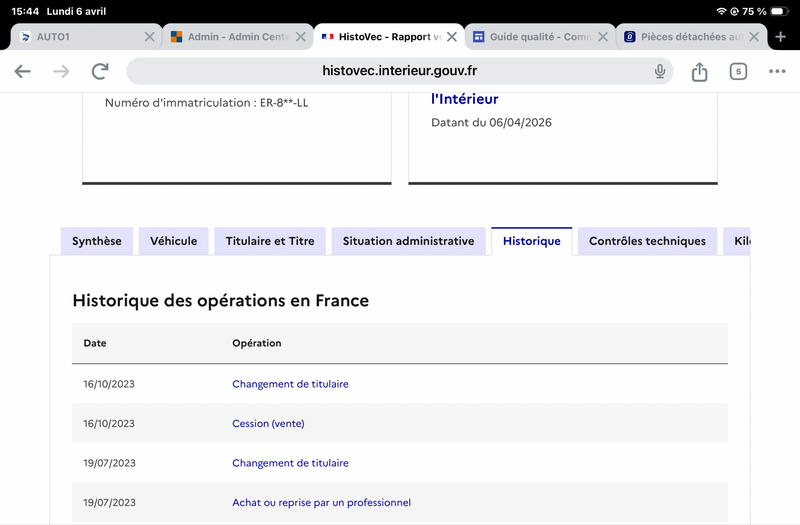This screenshot has width=800, height=525.
Task: Tap the forward navigation arrow
Action: click(61, 72)
